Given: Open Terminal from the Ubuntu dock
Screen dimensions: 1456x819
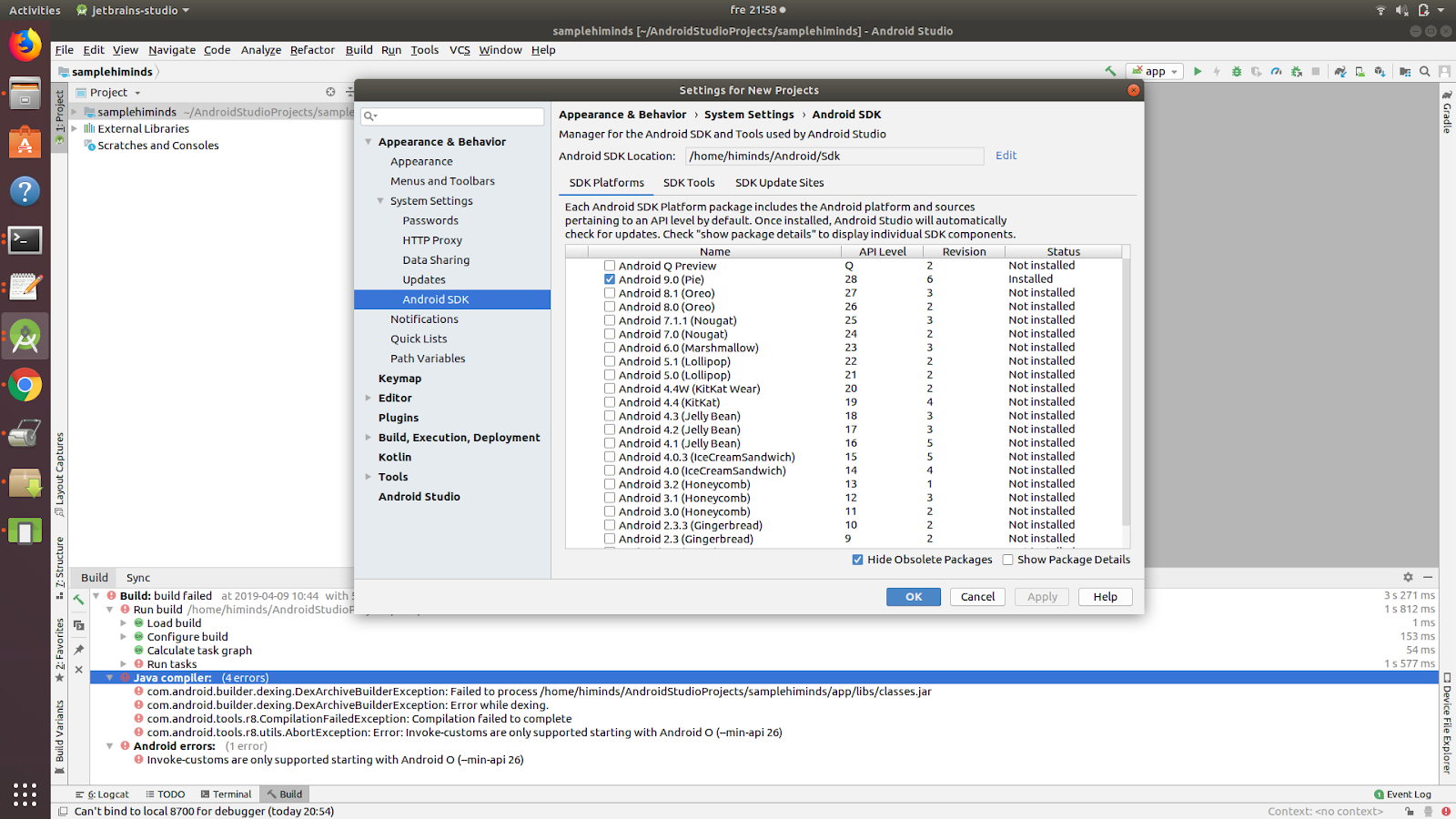Looking at the screenshot, I should 25,240.
